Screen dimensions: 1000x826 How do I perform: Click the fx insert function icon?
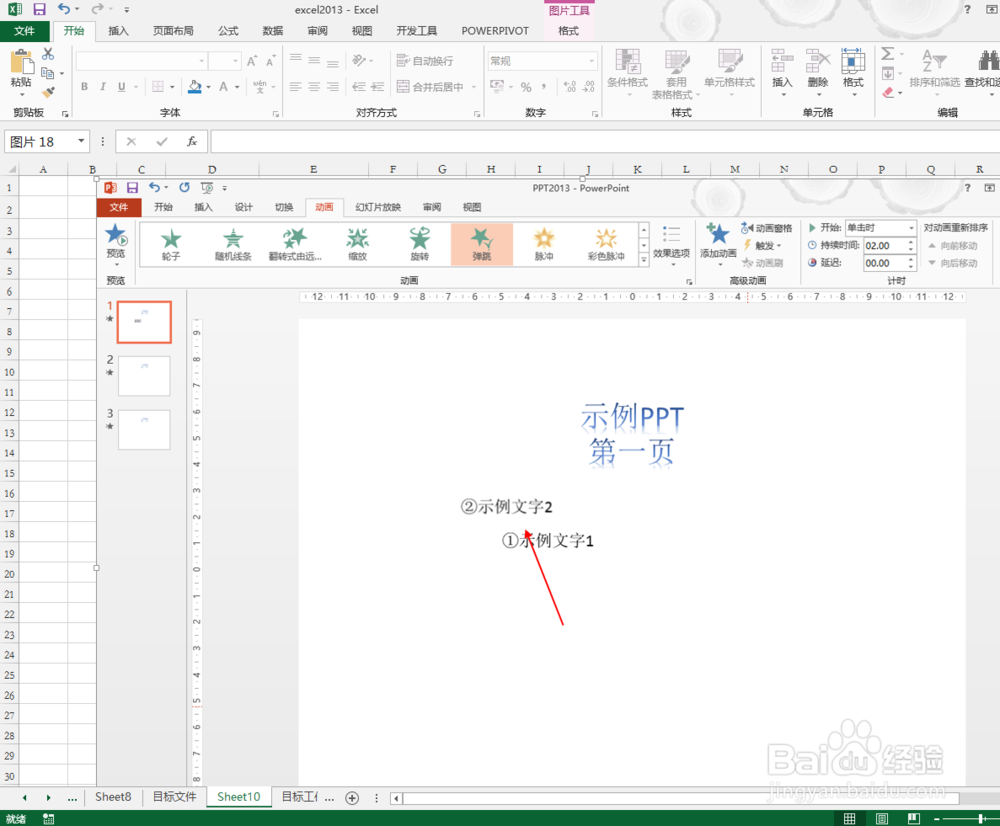[x=192, y=142]
